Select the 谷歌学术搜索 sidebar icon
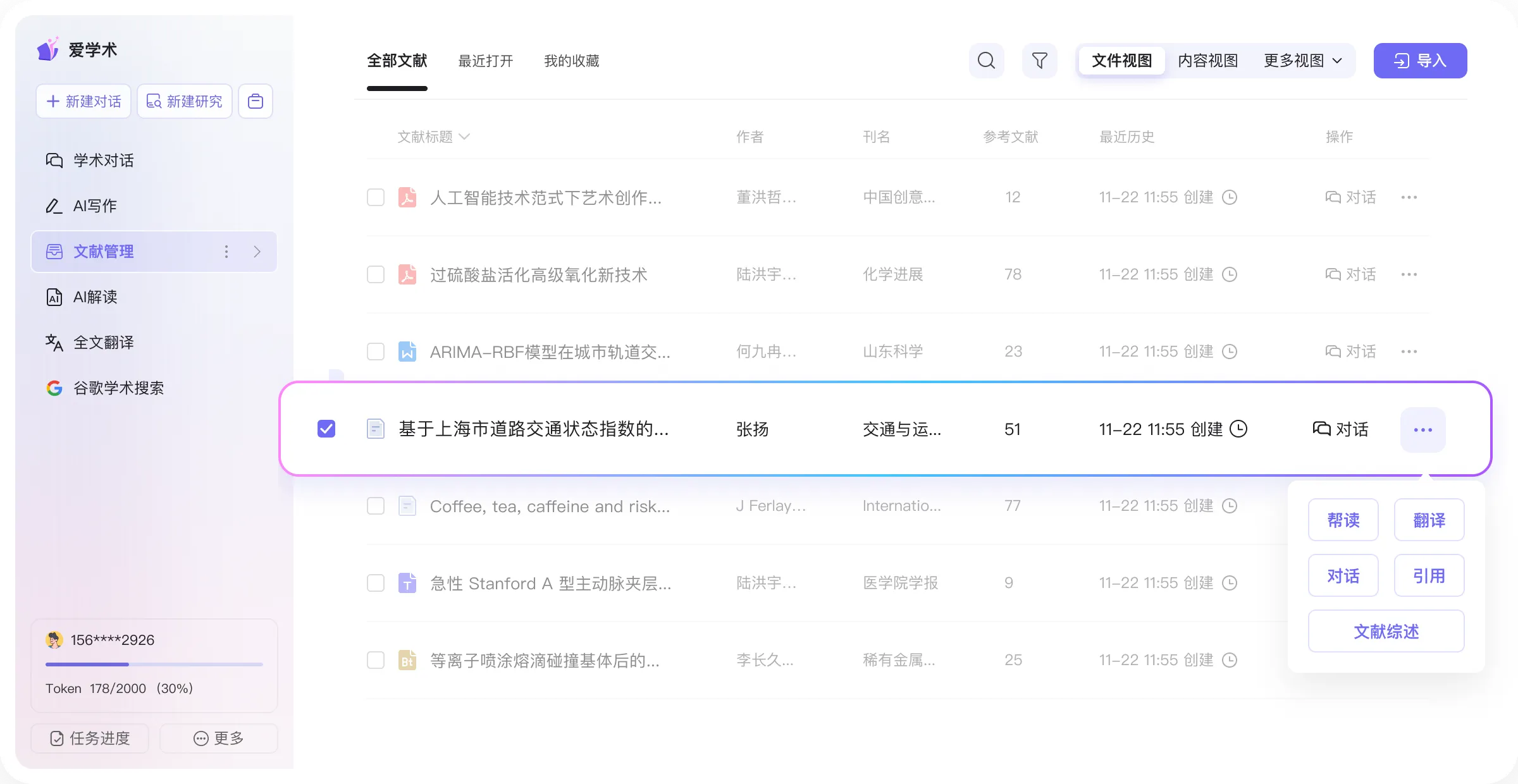 [x=54, y=388]
